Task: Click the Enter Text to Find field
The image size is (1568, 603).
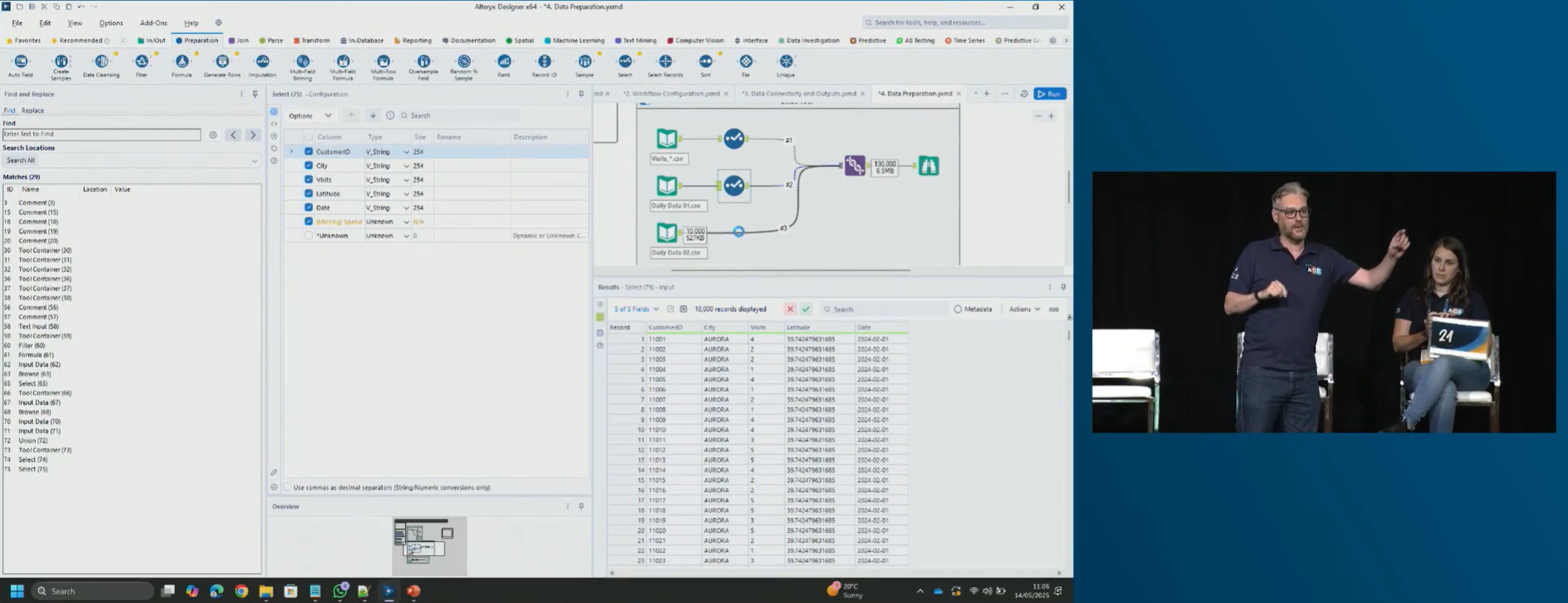Action: (x=102, y=134)
